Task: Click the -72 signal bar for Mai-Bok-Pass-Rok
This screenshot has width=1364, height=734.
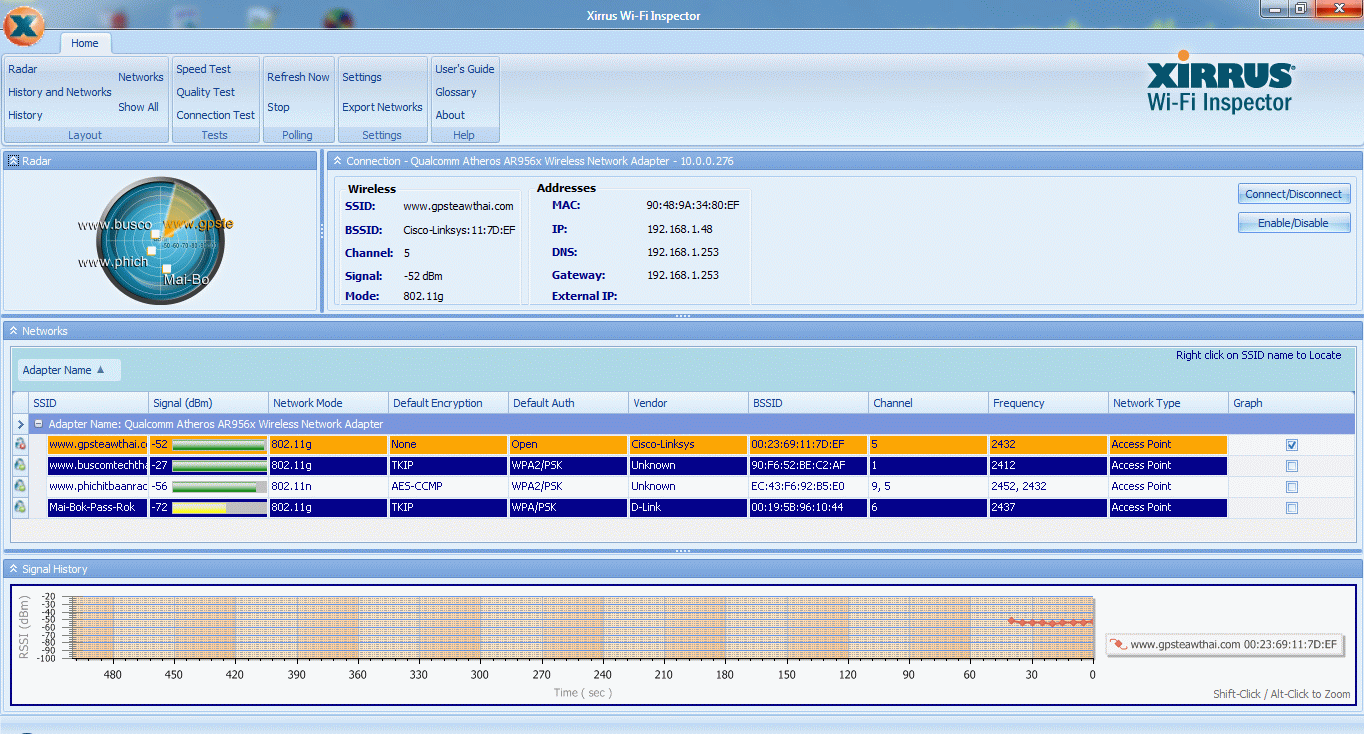Action: (x=219, y=508)
